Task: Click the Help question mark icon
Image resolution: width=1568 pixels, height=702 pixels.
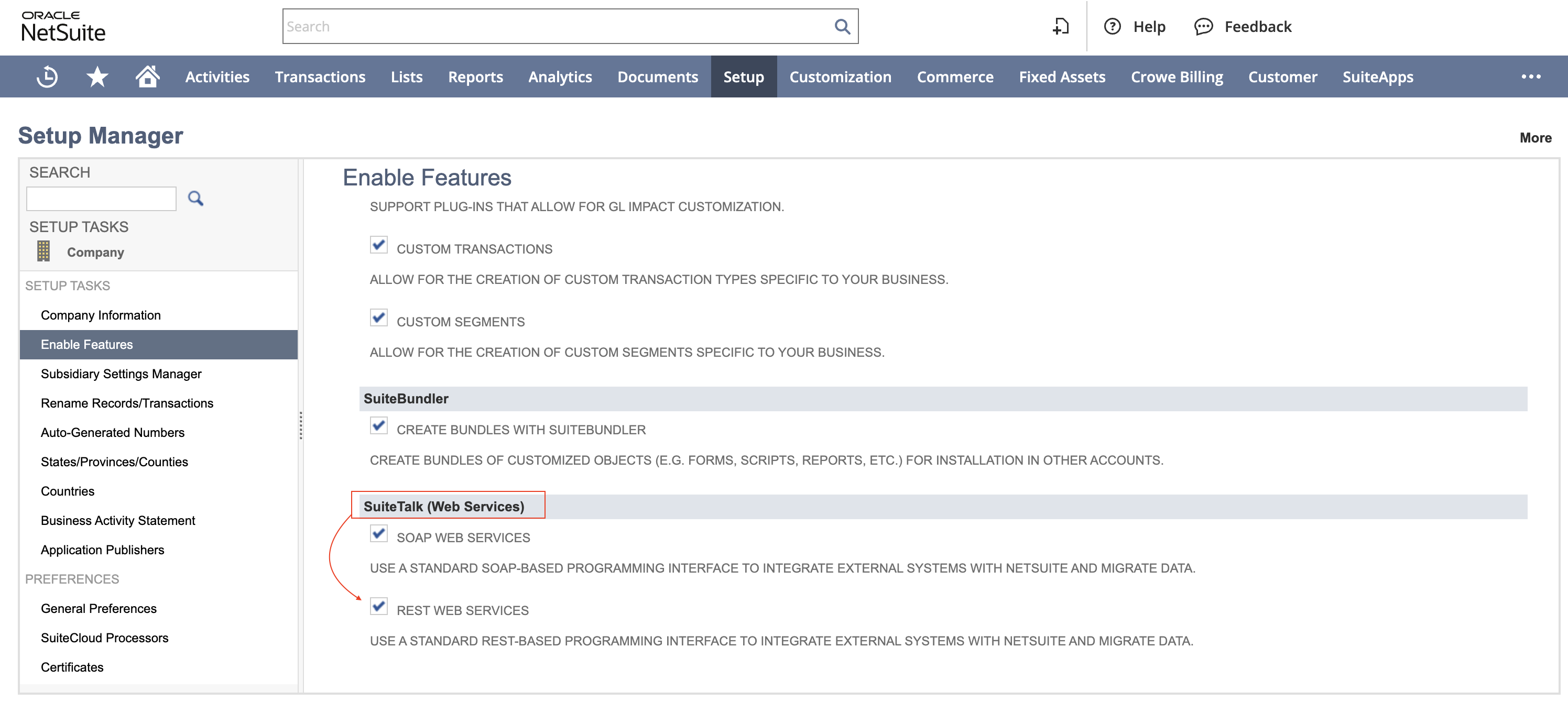Action: tap(1112, 26)
